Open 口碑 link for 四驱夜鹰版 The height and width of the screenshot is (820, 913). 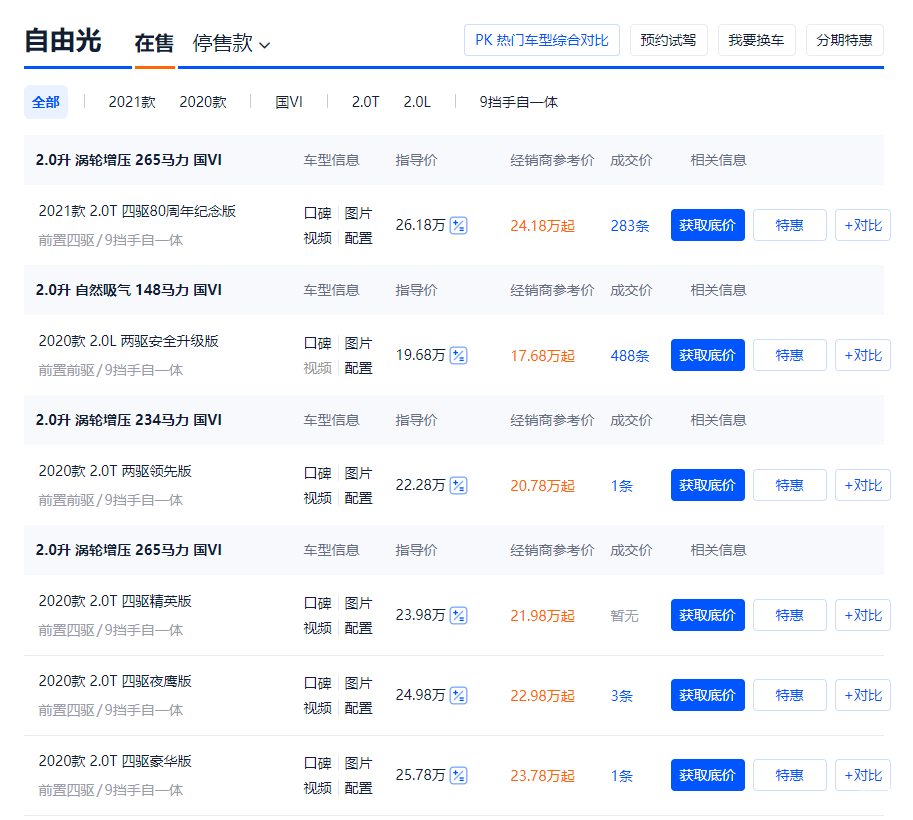click(x=317, y=683)
